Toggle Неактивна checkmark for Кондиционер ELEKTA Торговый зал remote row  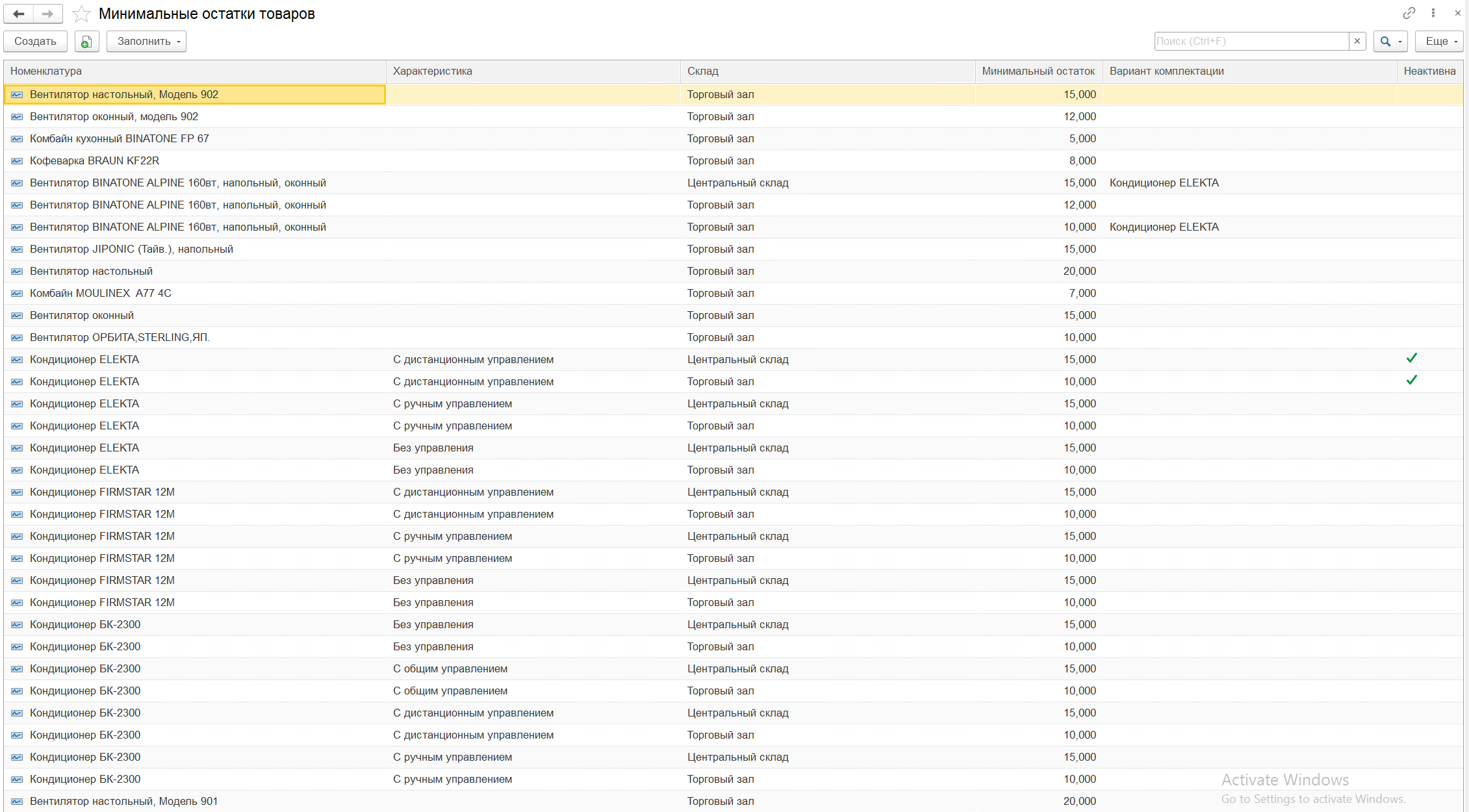[x=1412, y=381]
